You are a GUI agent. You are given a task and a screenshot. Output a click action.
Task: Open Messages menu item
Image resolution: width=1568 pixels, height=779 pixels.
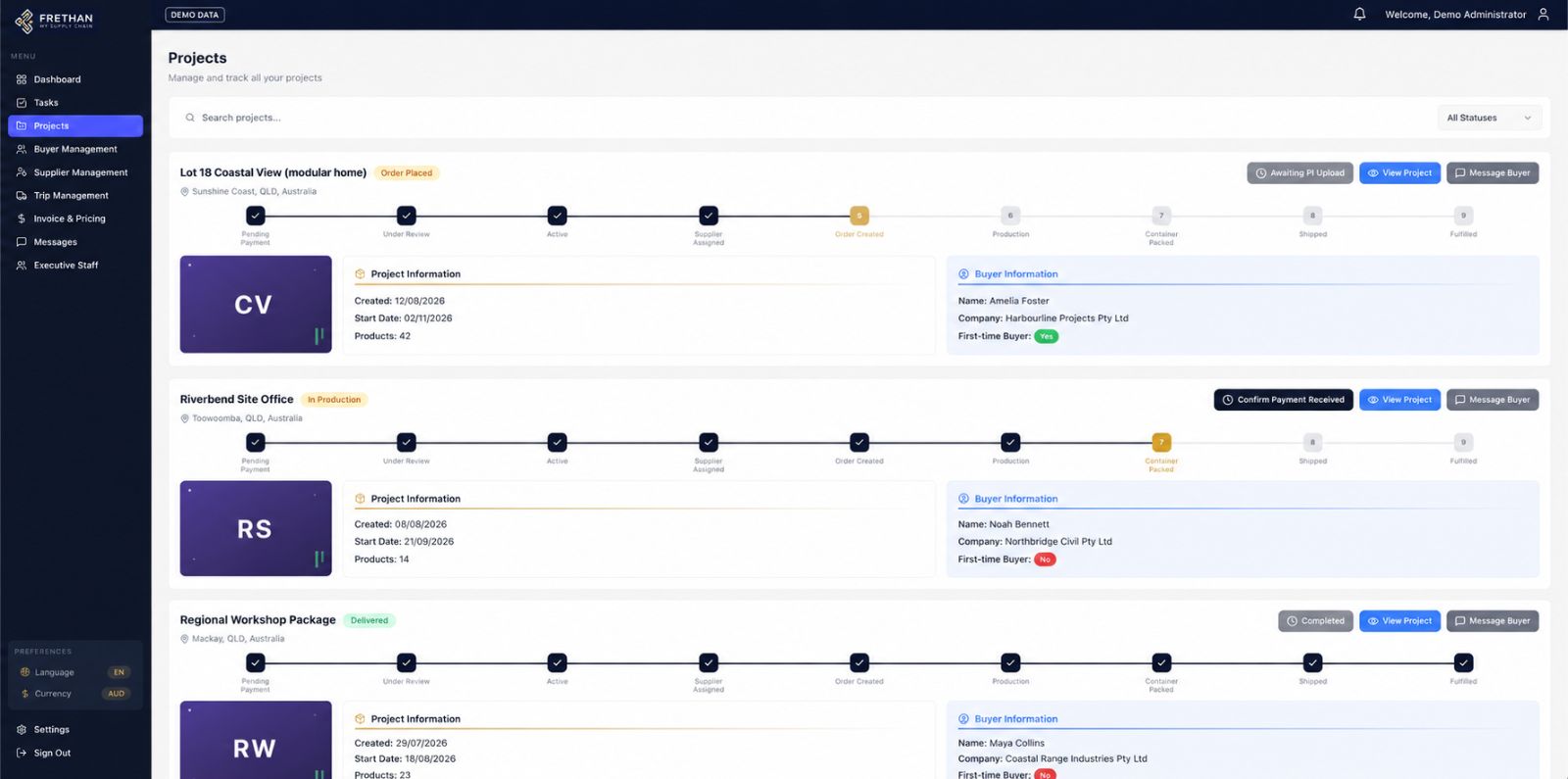(75, 242)
